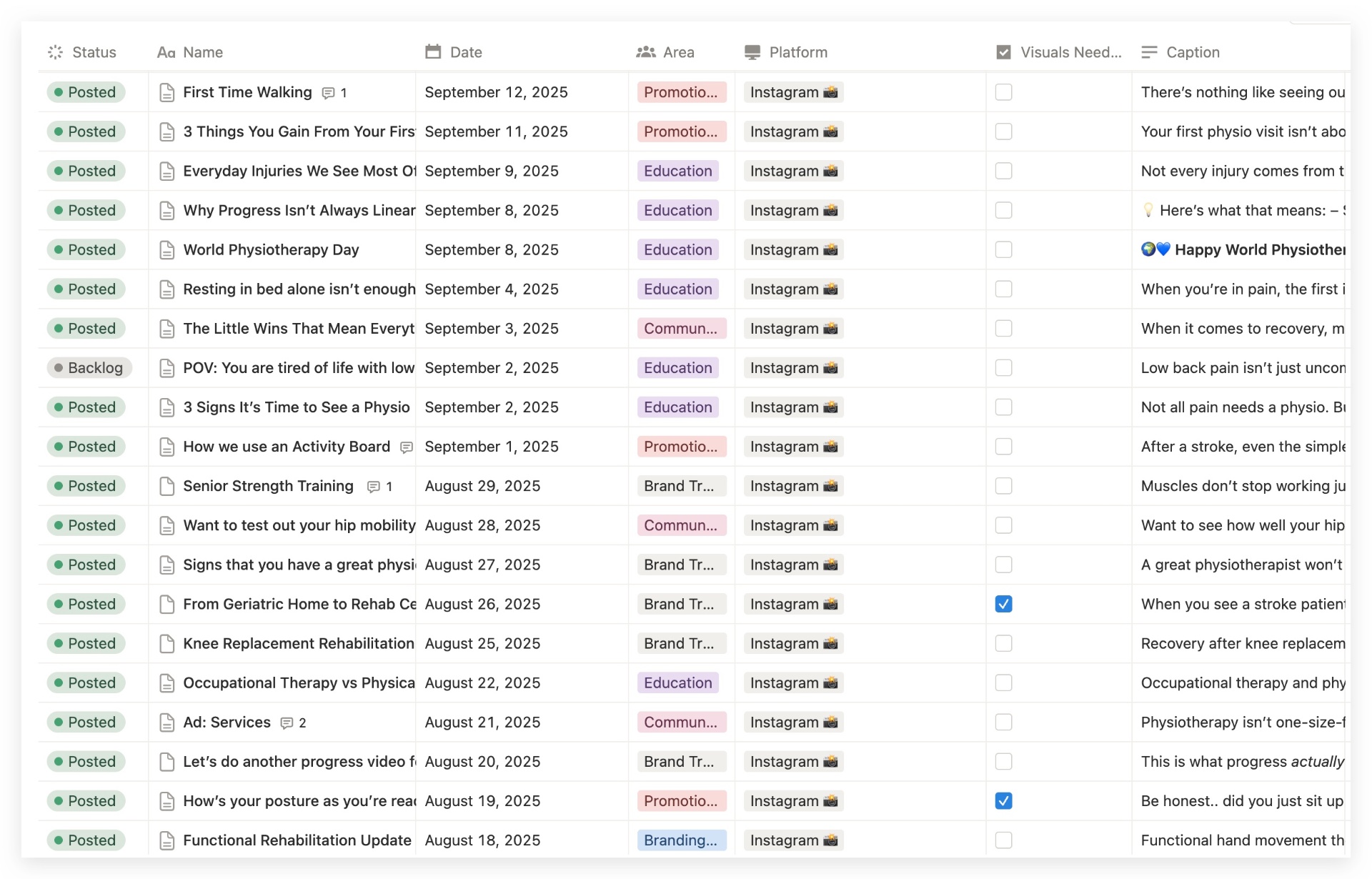The image size is (1372, 879).
Task: Check Visuals Needed for Senior Strength Training
Action: [1003, 486]
